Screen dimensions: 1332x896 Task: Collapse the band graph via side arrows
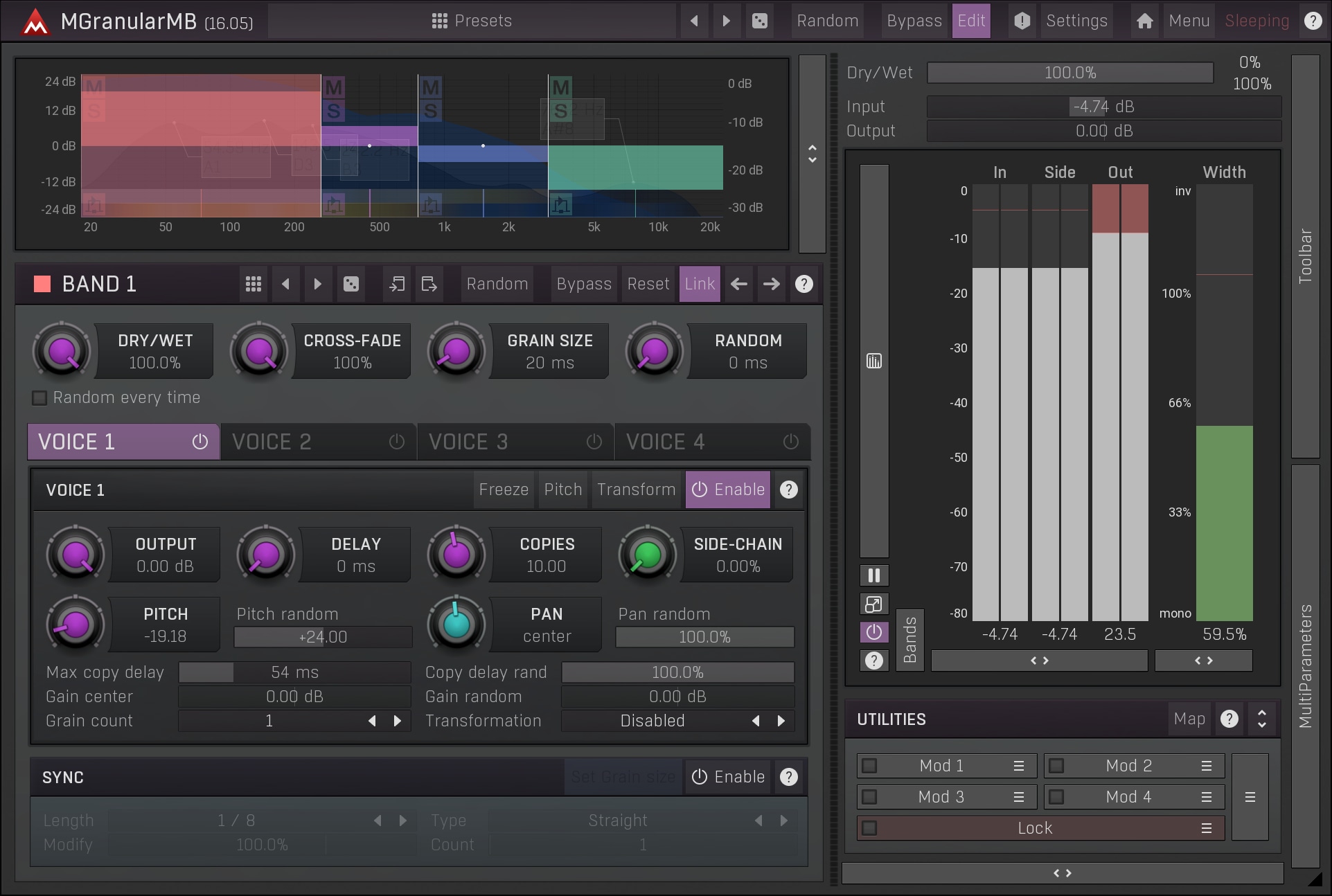[812, 154]
